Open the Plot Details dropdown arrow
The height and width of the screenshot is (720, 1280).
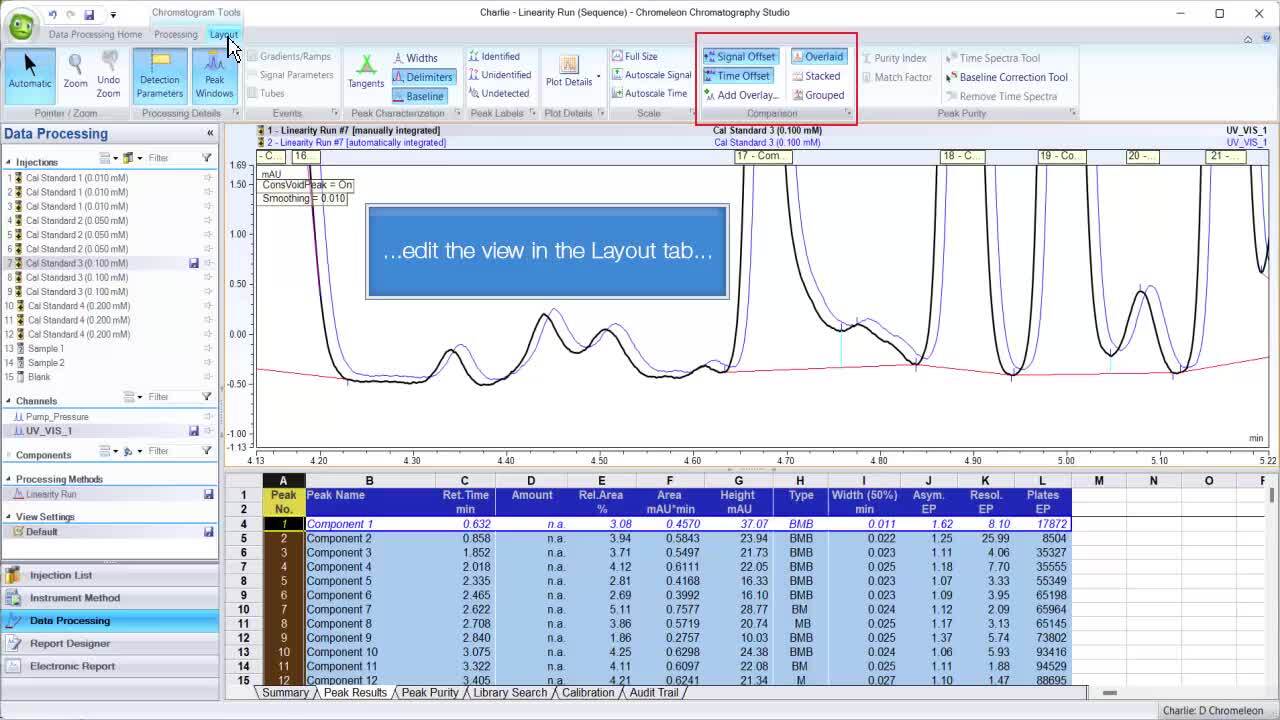pos(599,75)
